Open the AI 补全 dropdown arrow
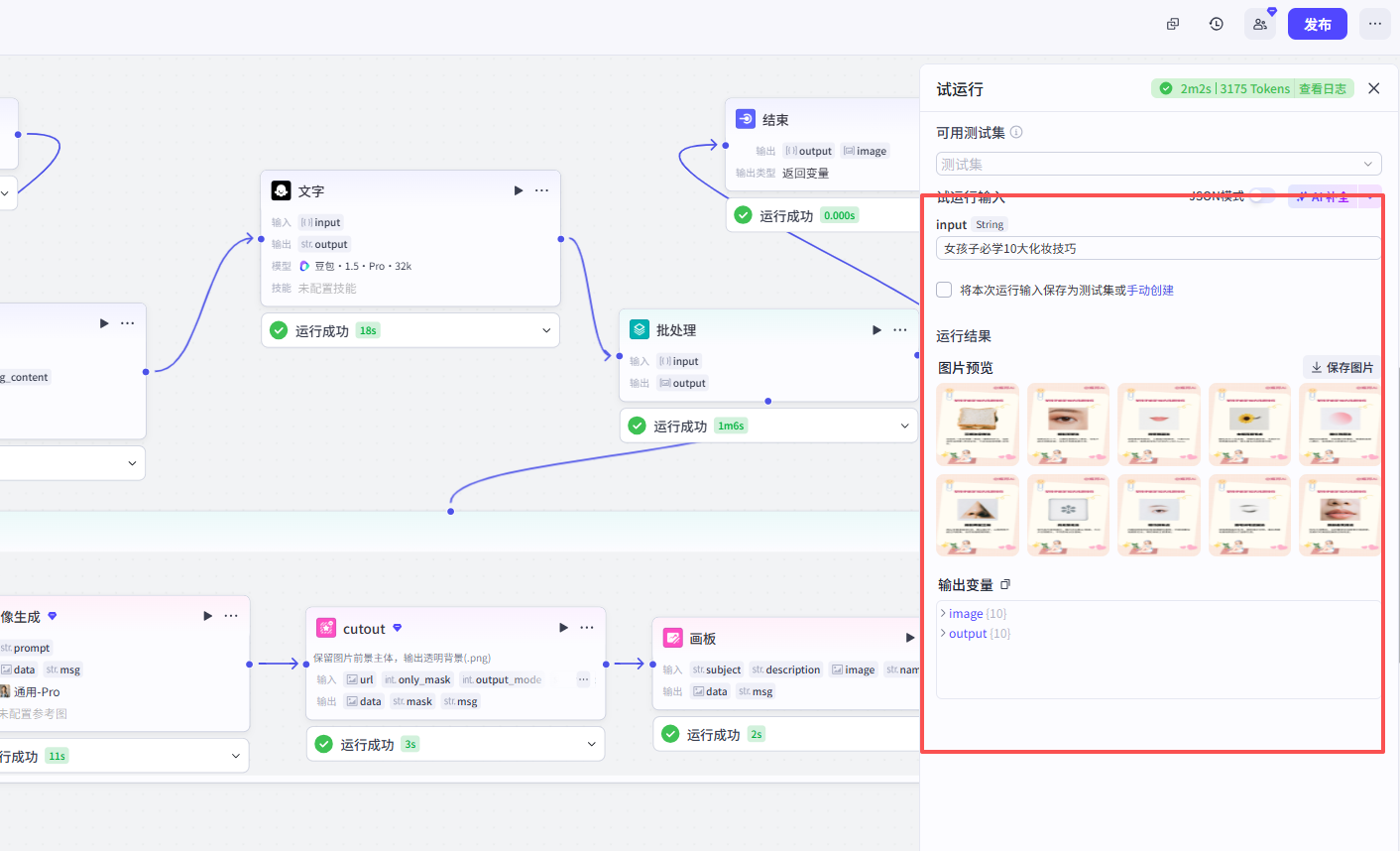Screen dimensions: 1400x851 click(1370, 196)
